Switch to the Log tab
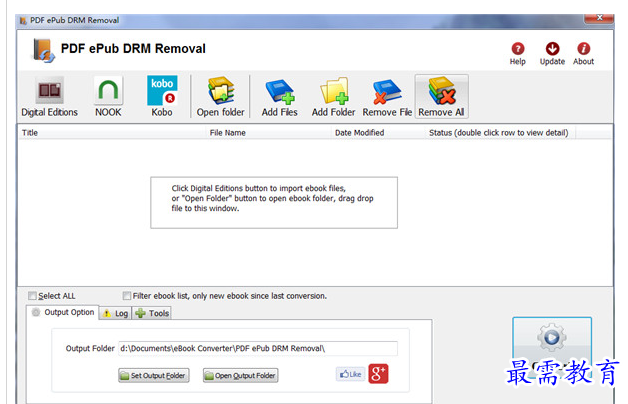 coord(115,314)
